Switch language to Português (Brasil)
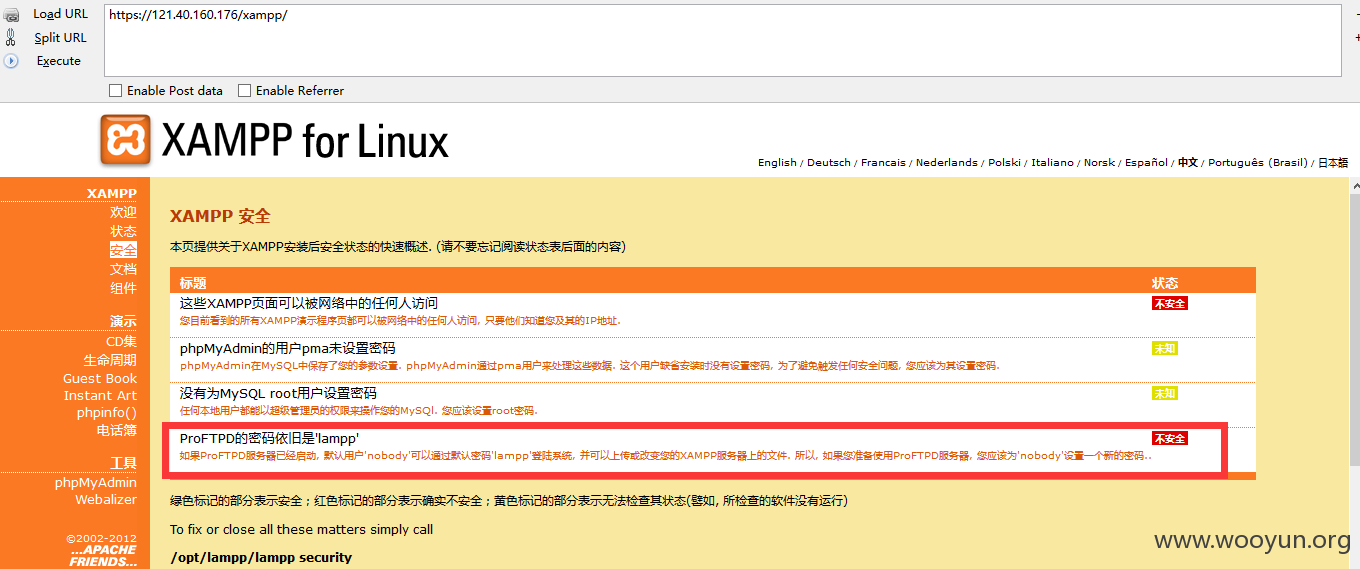This screenshot has width=1360, height=569. point(1257,162)
